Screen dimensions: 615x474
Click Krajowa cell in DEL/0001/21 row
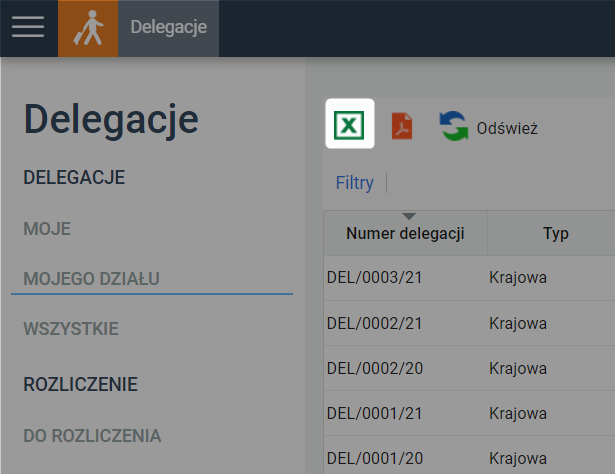pos(518,414)
